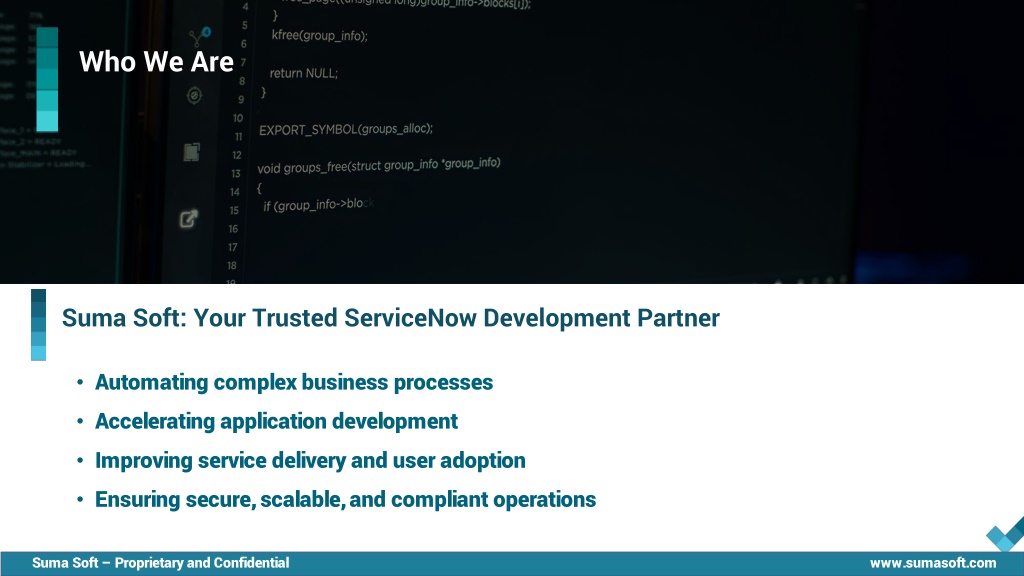Click the void groups_free function line
Screen dimensions: 1024x576
pos(379,165)
